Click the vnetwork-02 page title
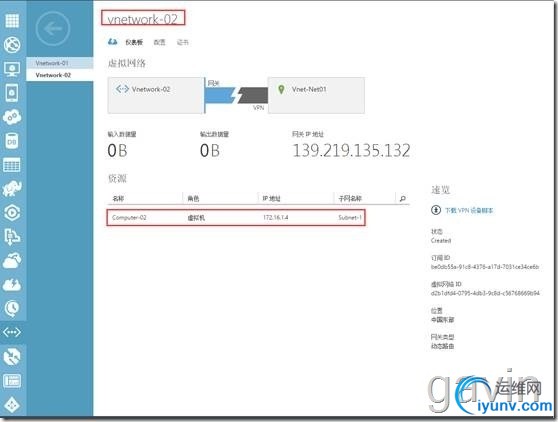The image size is (558, 422). click(142, 19)
